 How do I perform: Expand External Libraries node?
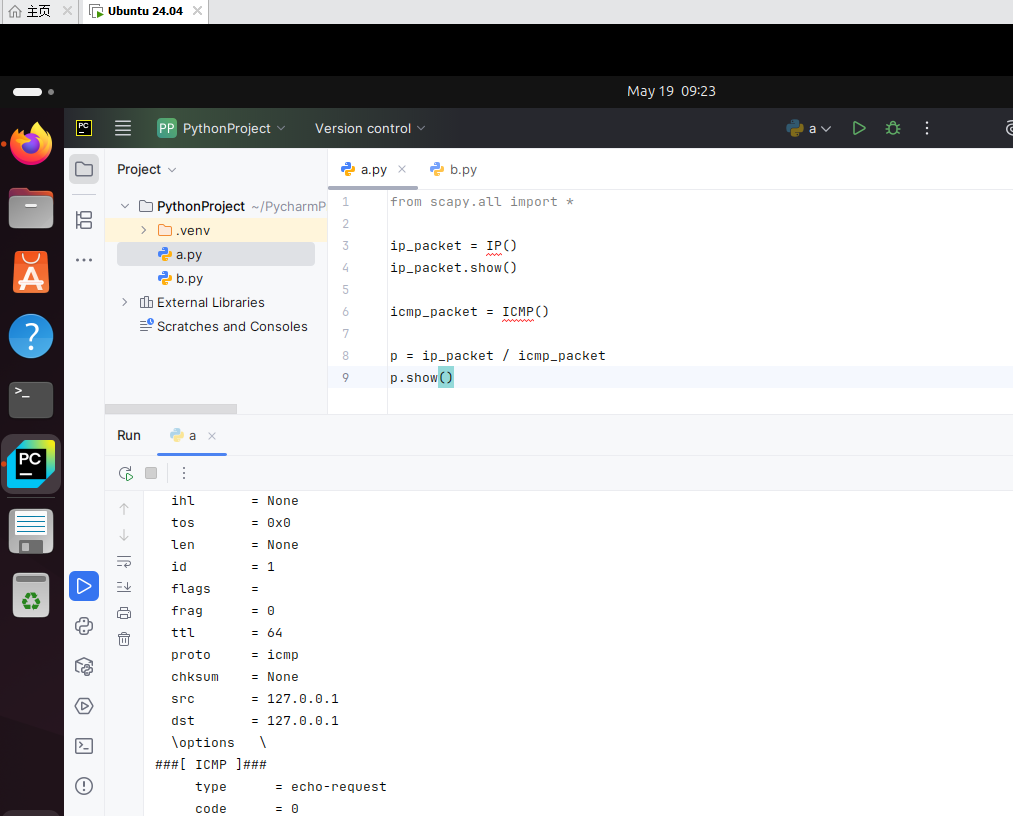[125, 302]
